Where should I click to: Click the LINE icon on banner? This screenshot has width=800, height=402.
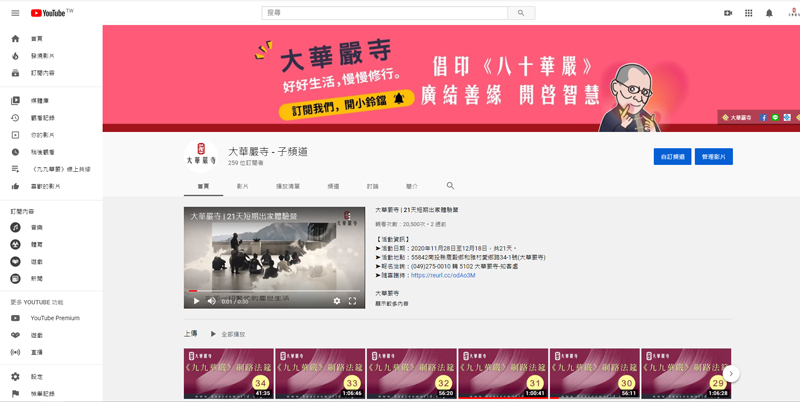click(x=775, y=117)
